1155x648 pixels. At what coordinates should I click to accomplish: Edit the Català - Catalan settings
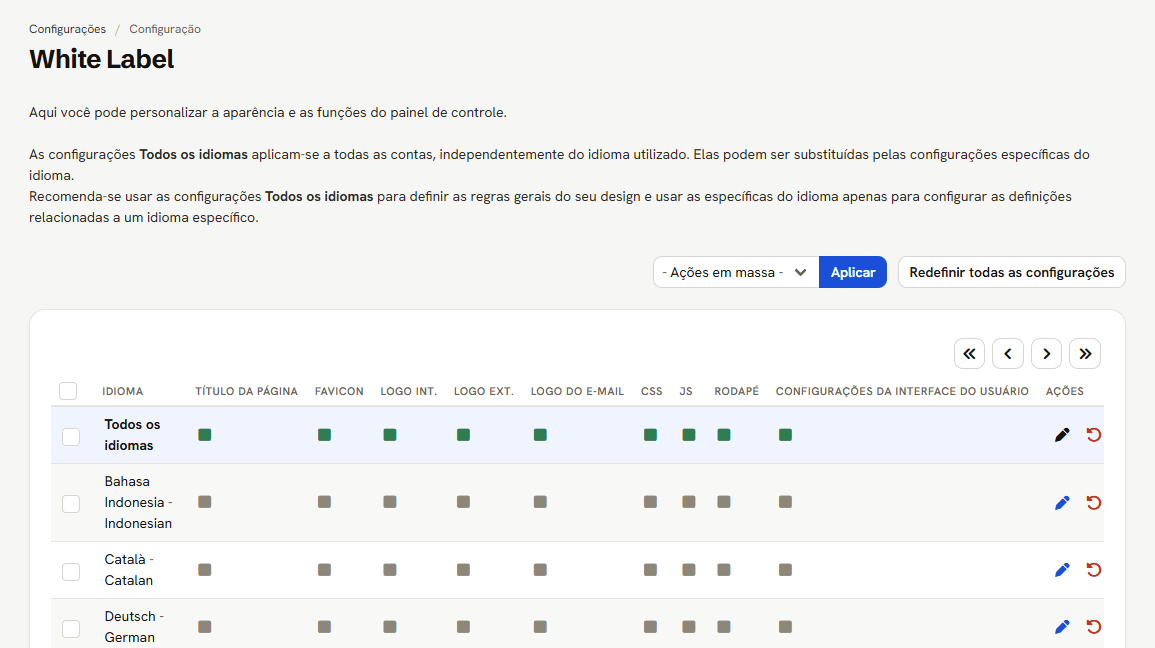click(x=1061, y=570)
